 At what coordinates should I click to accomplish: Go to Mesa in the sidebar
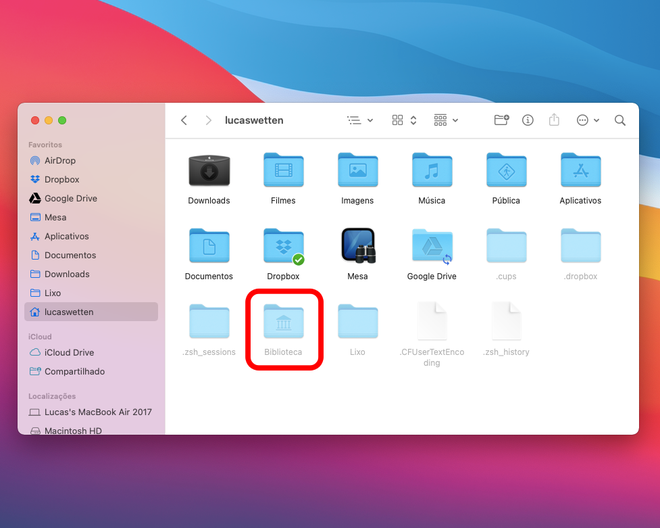[91, 217]
